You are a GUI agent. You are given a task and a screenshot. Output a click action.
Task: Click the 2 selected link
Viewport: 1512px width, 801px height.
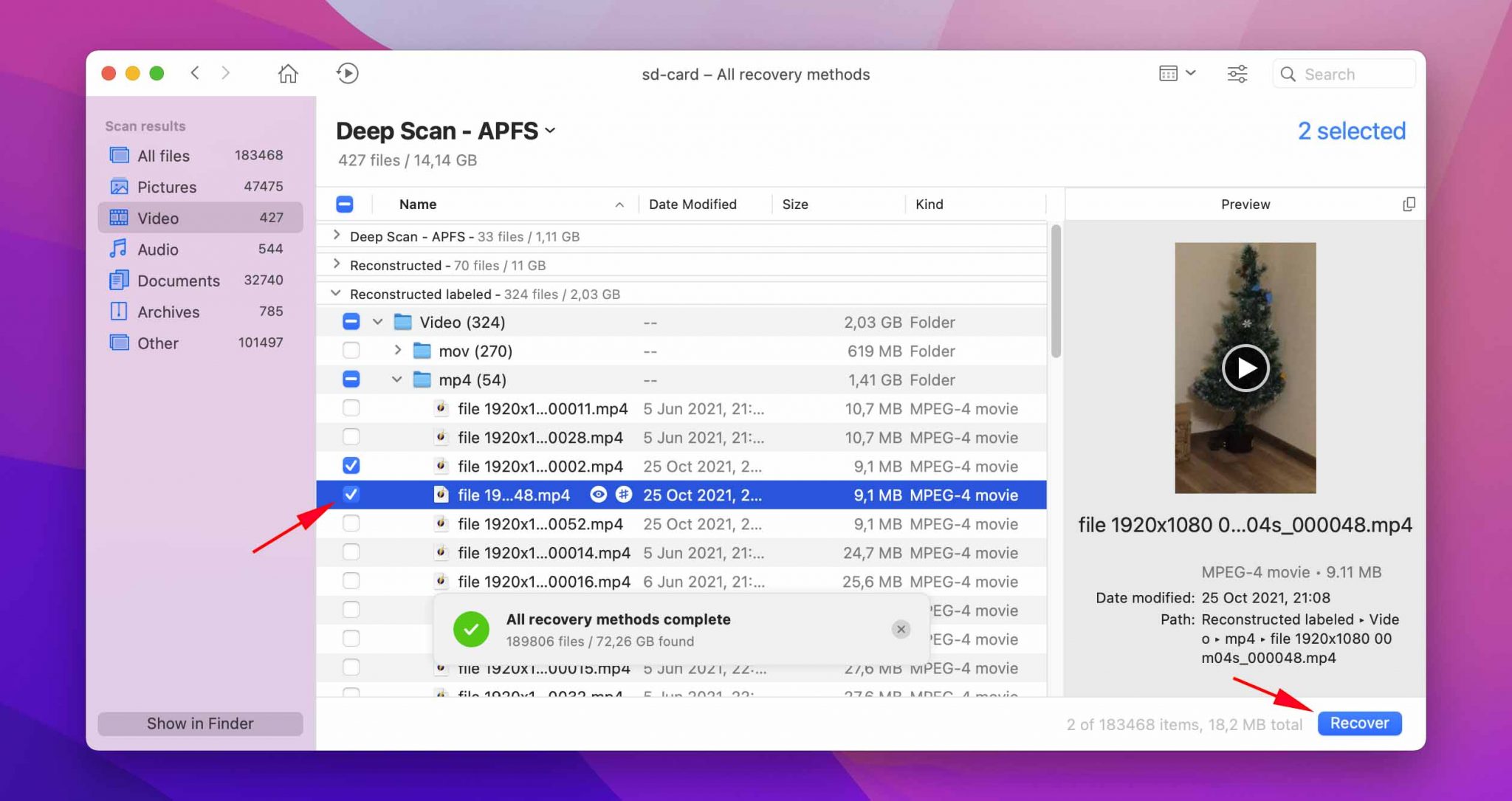pyautogui.click(x=1351, y=131)
